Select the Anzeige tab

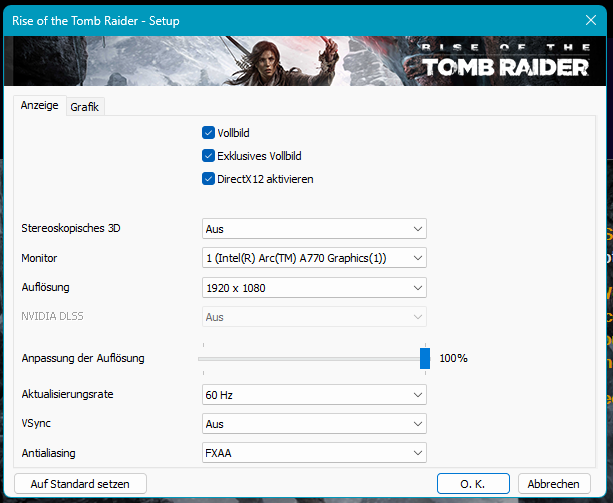coord(39,106)
